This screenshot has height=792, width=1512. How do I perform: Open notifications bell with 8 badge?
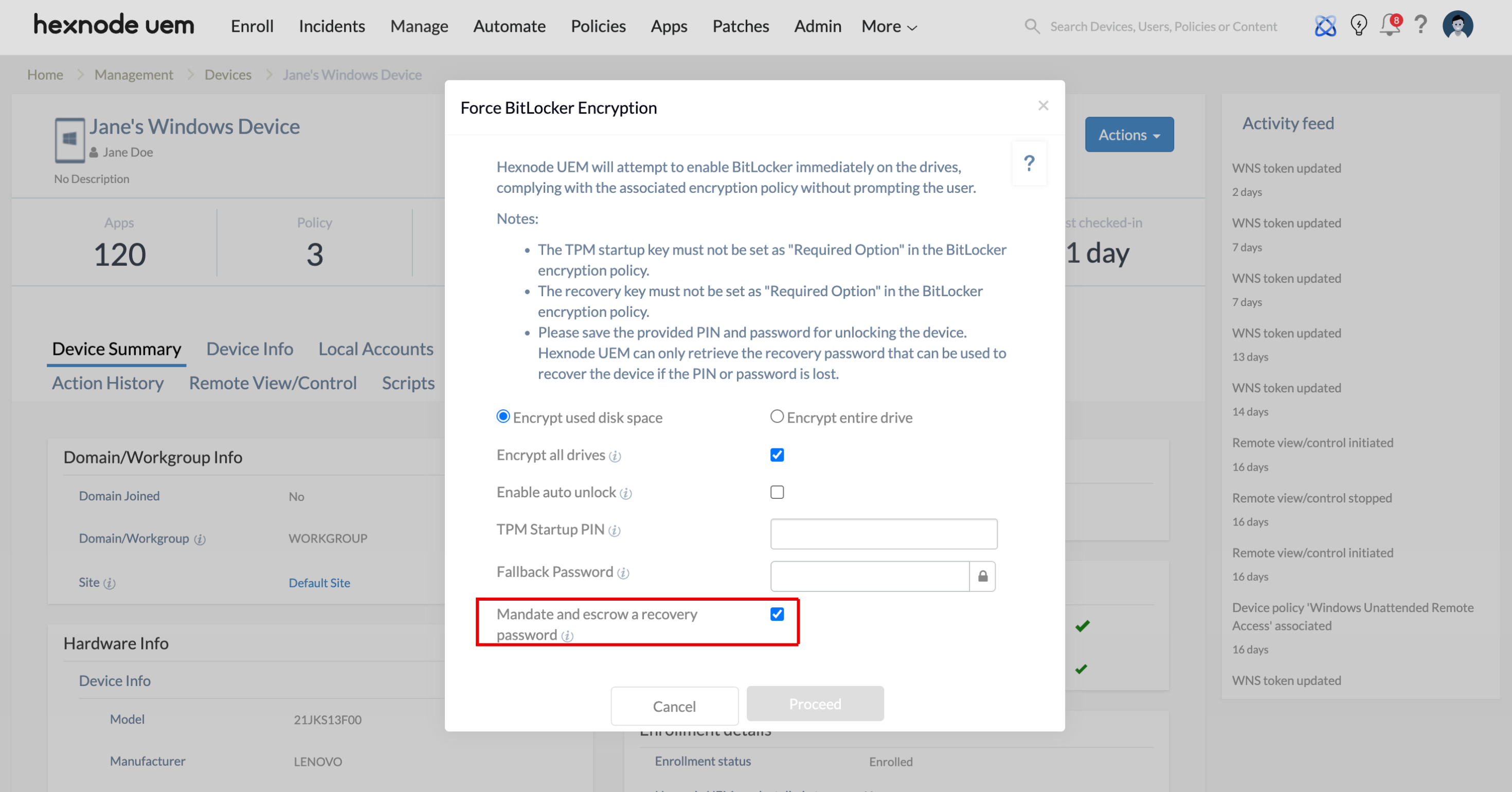1390,25
